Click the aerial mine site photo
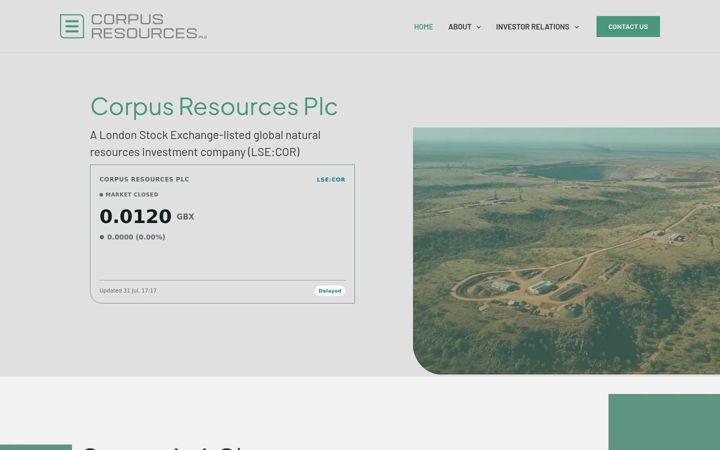This screenshot has height=450, width=720. point(566,251)
